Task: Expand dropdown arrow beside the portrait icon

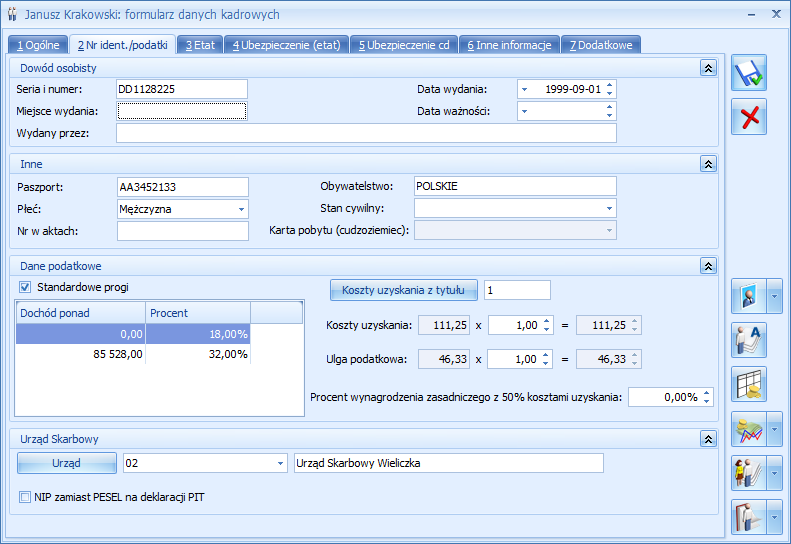Action: pyautogui.click(x=774, y=296)
